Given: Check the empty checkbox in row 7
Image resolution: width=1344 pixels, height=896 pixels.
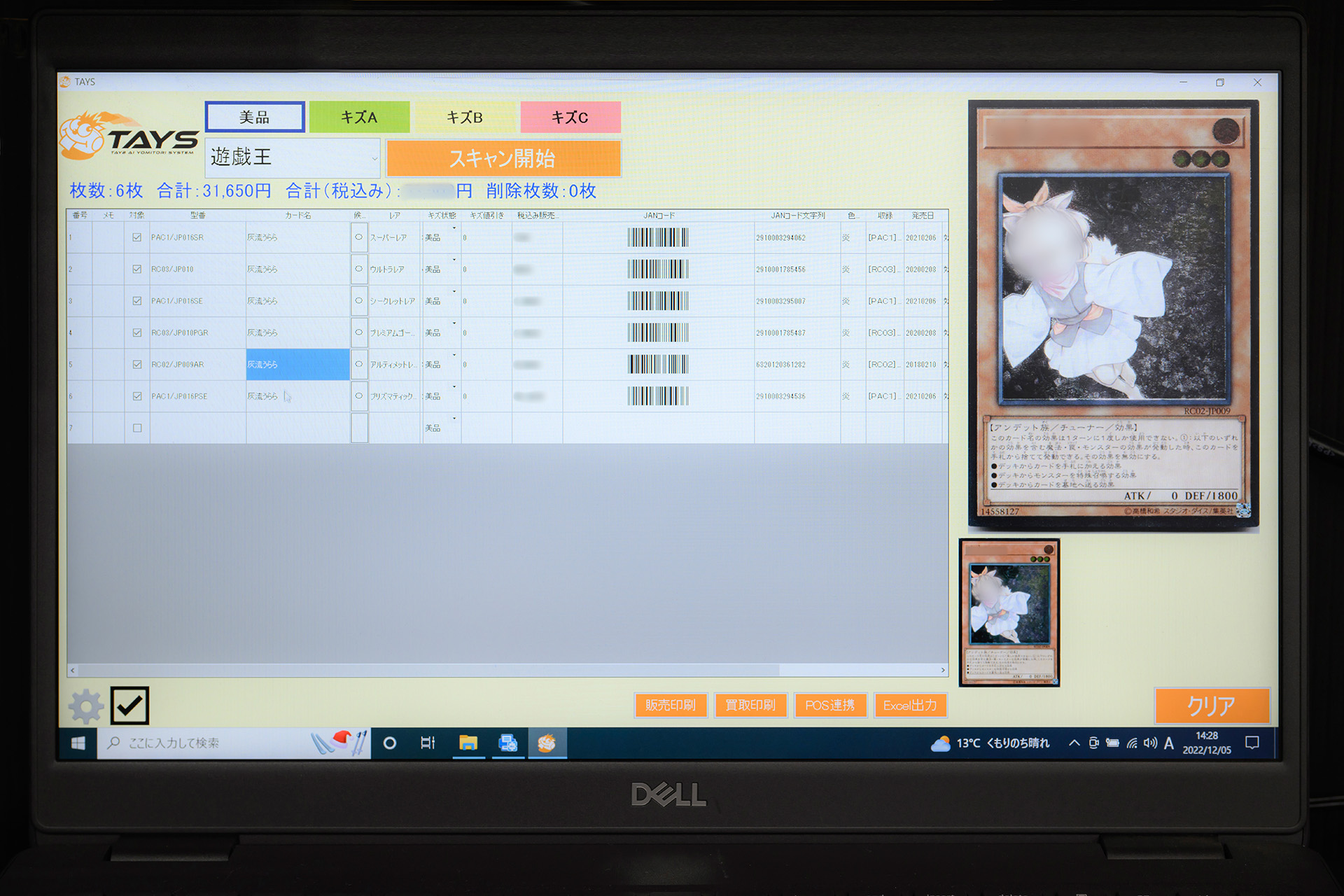Looking at the screenshot, I should [136, 428].
